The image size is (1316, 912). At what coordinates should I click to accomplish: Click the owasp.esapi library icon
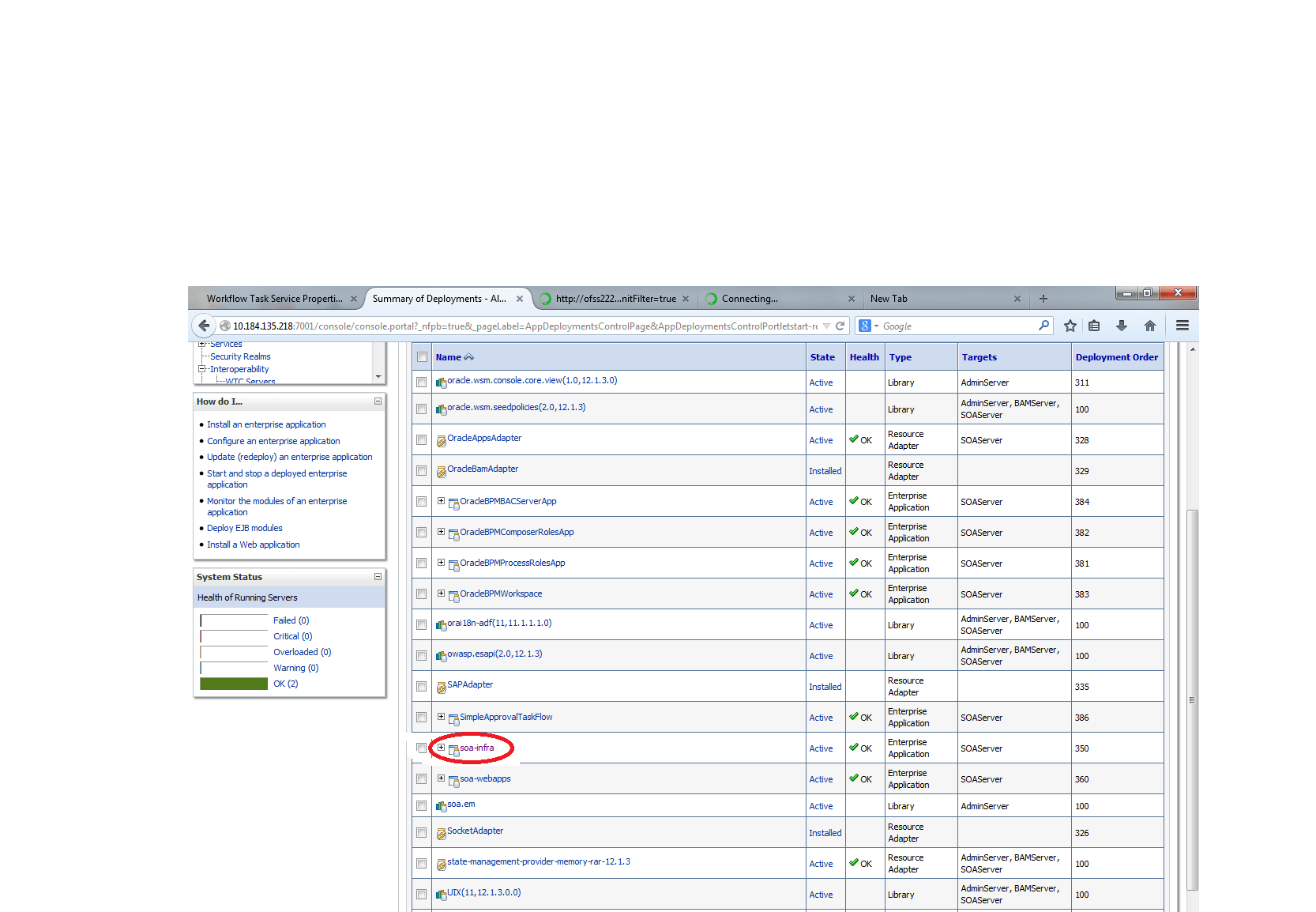[x=442, y=656]
